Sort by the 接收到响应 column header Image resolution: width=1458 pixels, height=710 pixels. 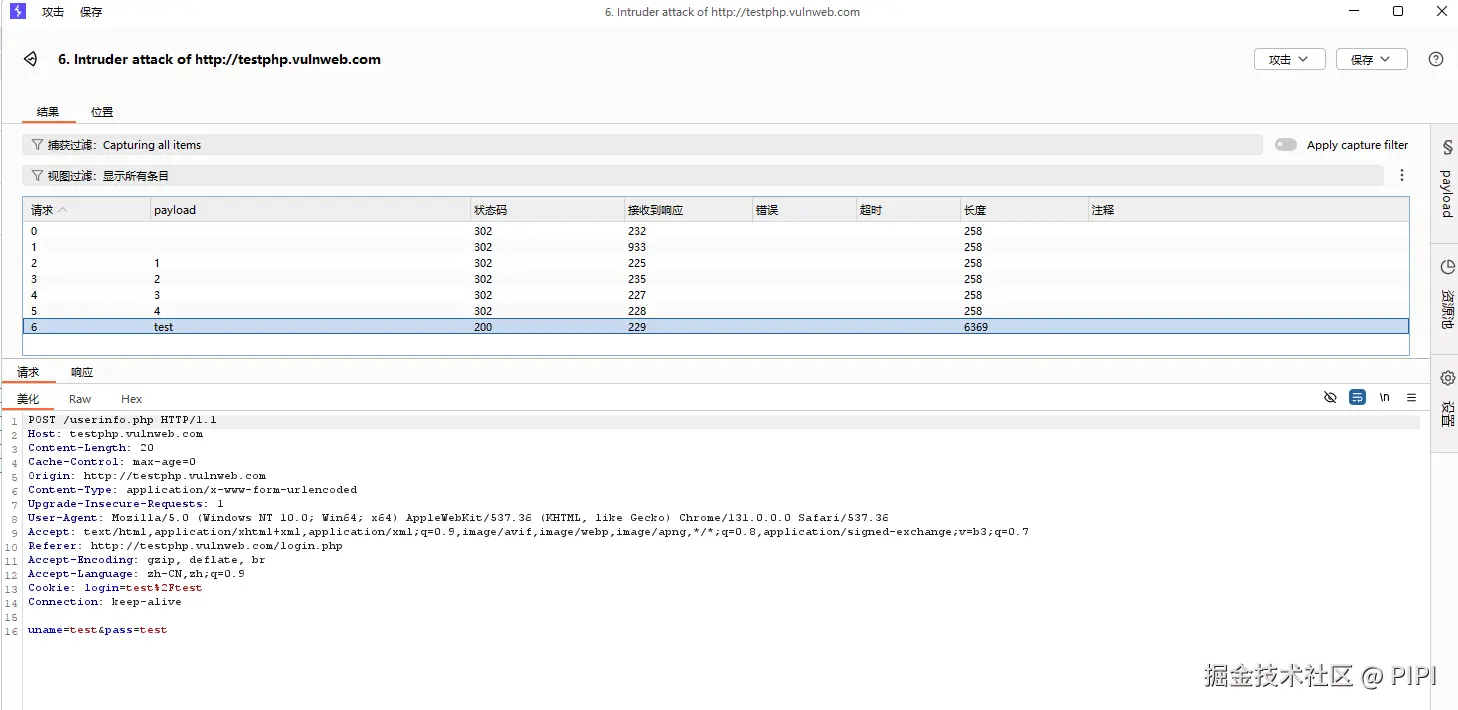point(688,210)
